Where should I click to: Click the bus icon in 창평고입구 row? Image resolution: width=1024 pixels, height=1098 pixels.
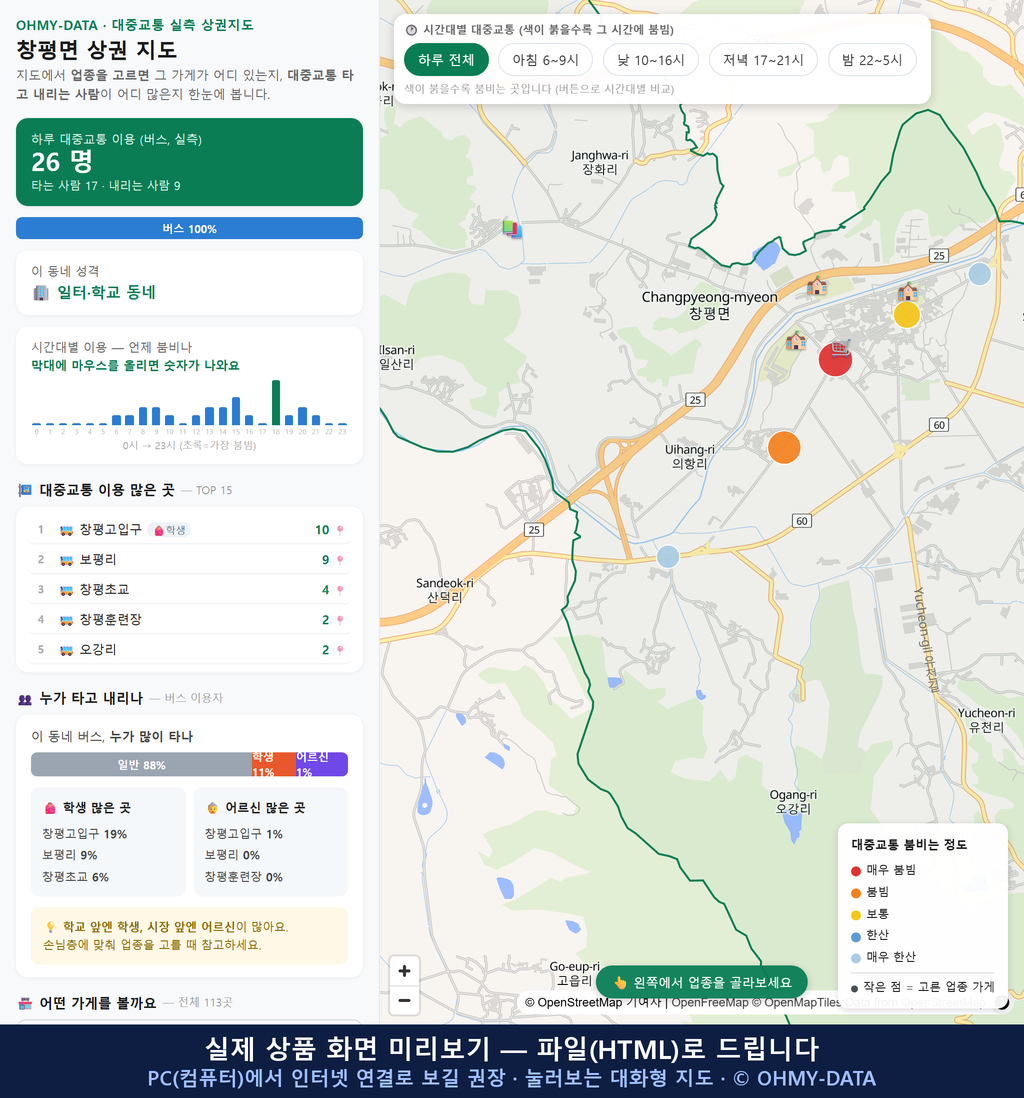tap(67, 530)
